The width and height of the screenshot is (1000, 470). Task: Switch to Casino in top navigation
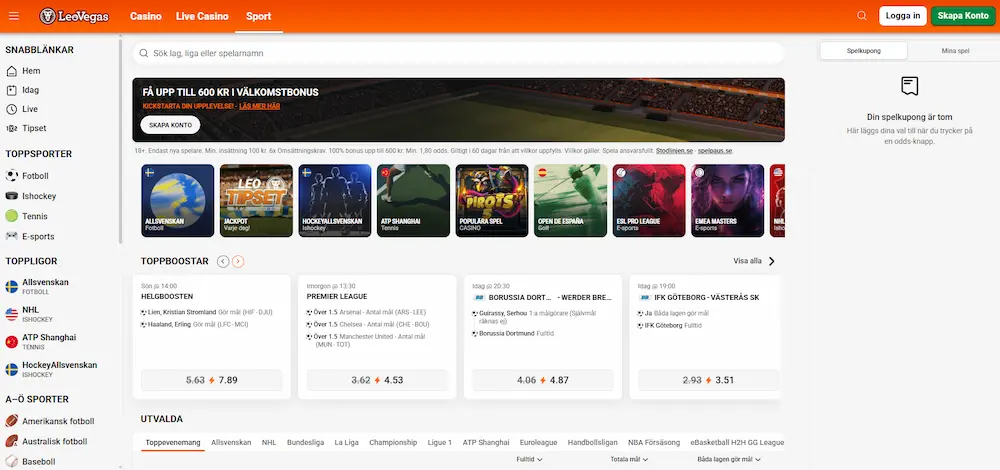click(146, 17)
